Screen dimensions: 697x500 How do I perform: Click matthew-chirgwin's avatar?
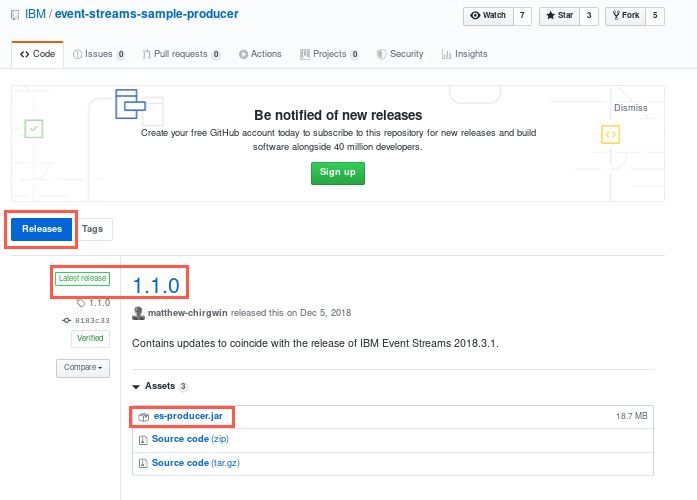point(139,313)
